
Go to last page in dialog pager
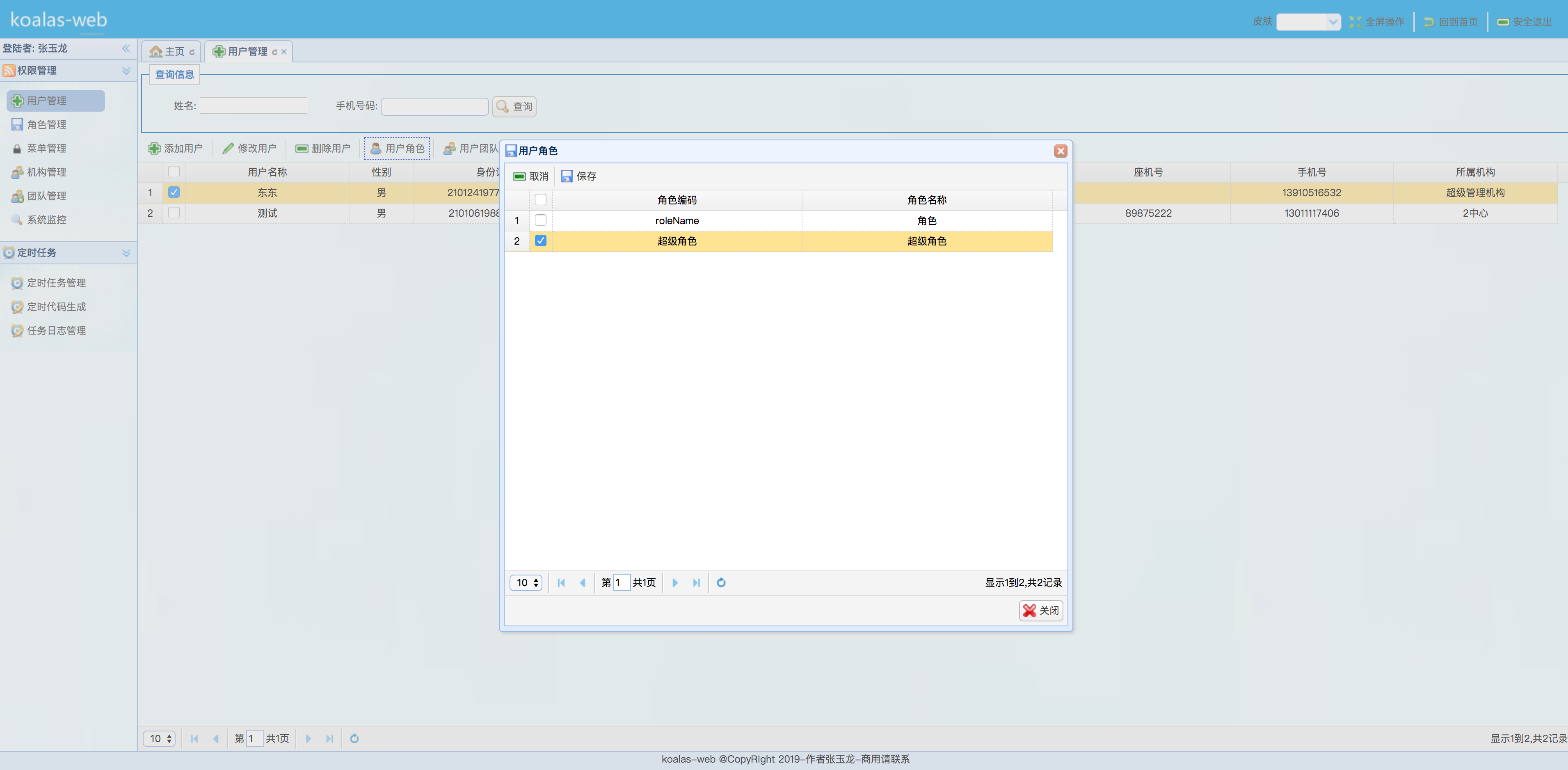pos(696,583)
